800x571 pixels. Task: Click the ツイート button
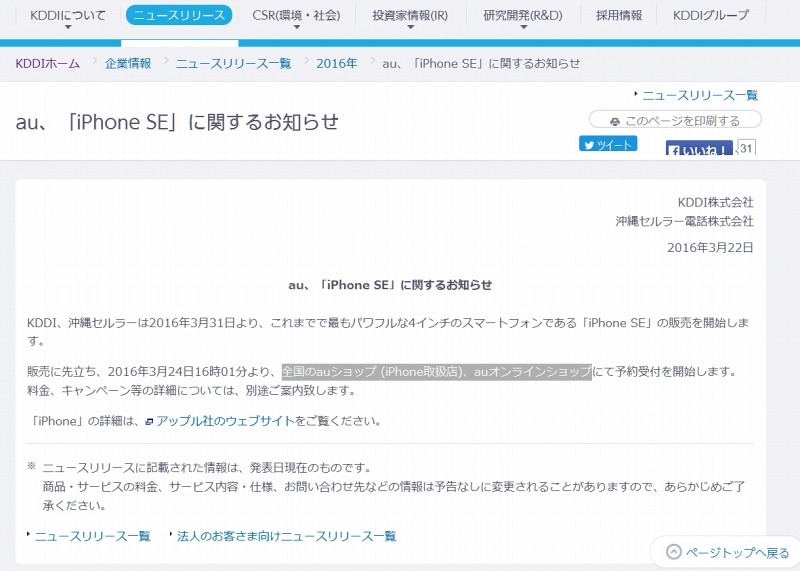pos(608,144)
